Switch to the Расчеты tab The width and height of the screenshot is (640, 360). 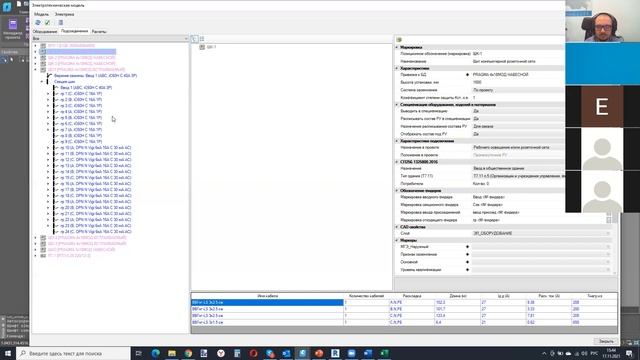99,31
